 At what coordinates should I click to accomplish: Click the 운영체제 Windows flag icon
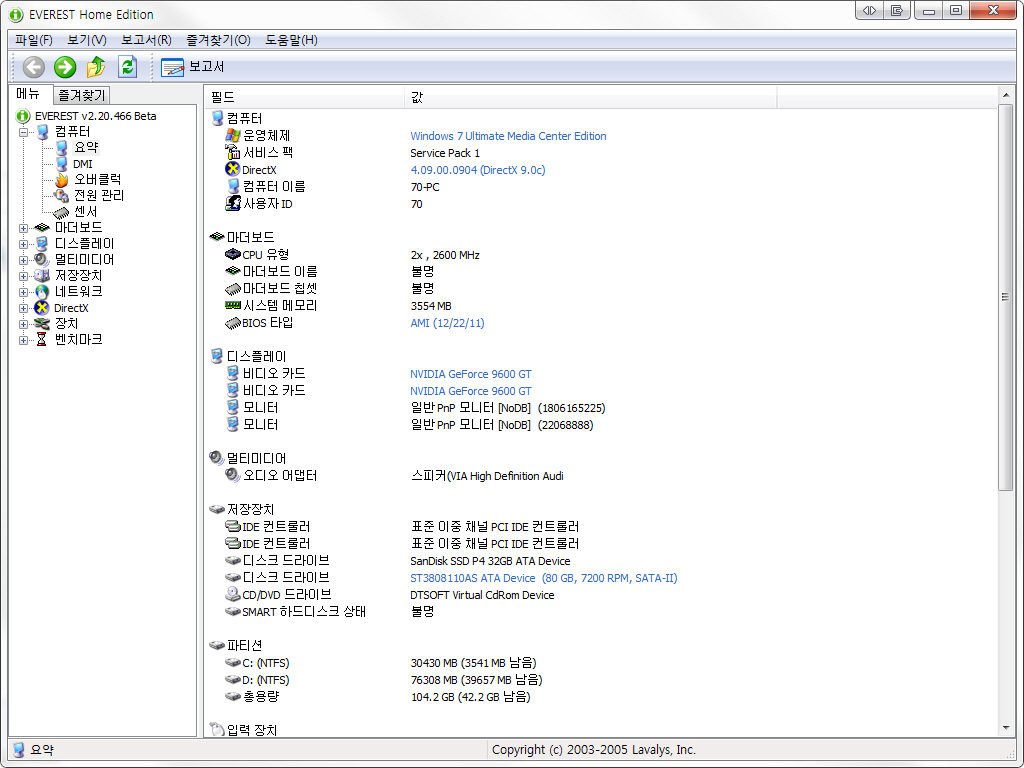(232, 135)
